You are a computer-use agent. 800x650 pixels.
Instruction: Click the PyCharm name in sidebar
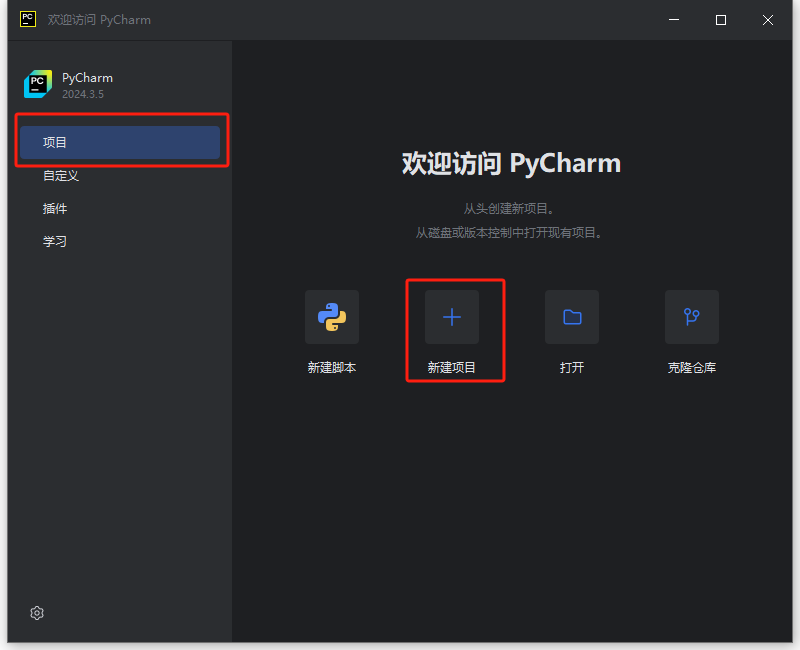tap(87, 78)
